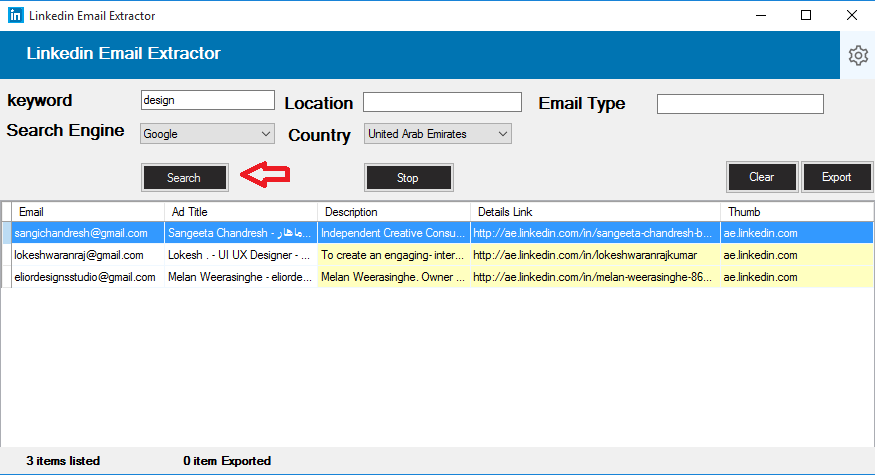Click the '3 items listed' status text
Screen dimensions: 875x475
pyautogui.click(x=63, y=461)
